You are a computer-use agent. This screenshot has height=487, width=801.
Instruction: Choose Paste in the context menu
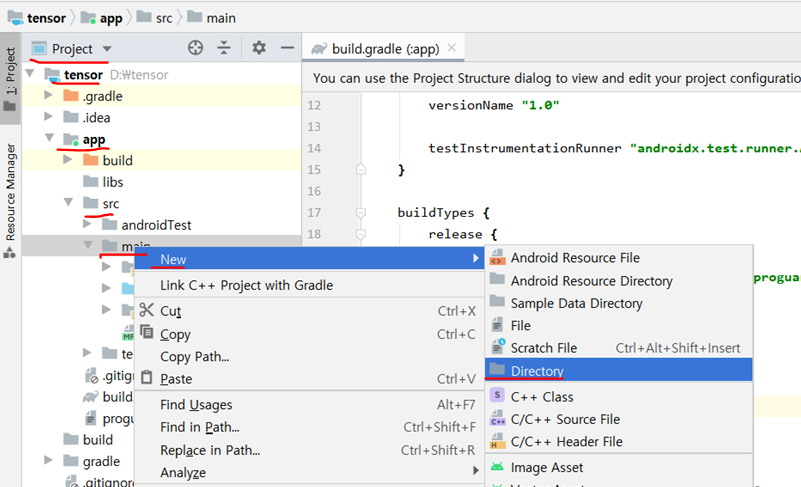[310, 379]
